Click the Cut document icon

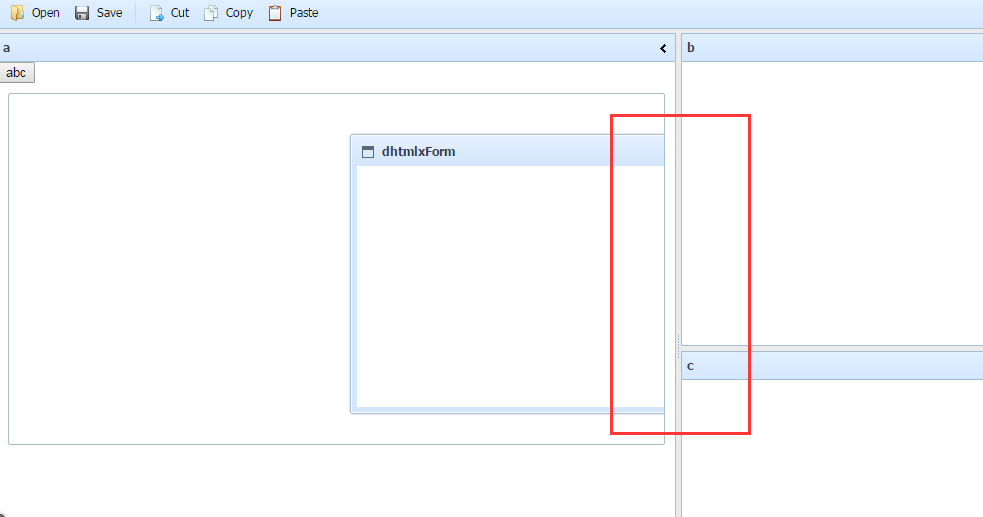[x=156, y=13]
